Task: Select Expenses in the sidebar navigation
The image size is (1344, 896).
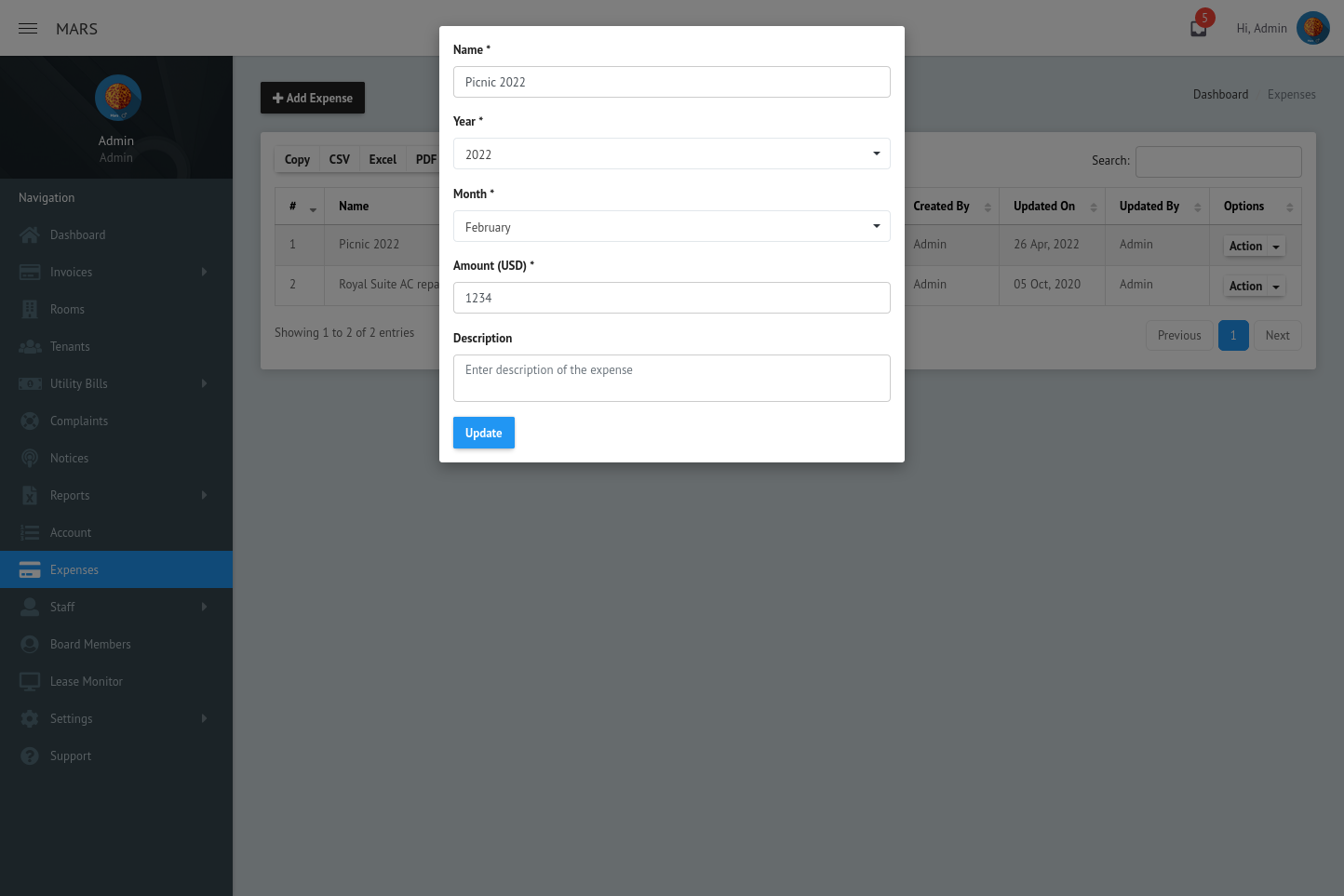Action: pyautogui.click(x=75, y=569)
